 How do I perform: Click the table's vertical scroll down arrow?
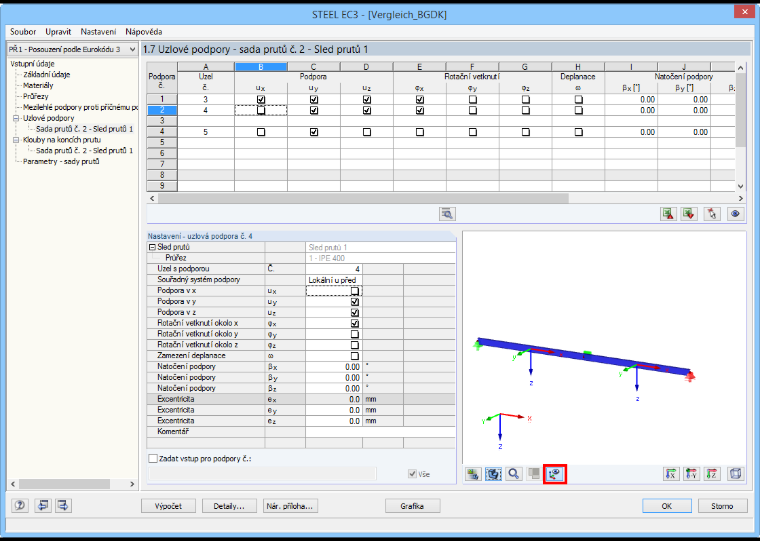tap(740, 186)
